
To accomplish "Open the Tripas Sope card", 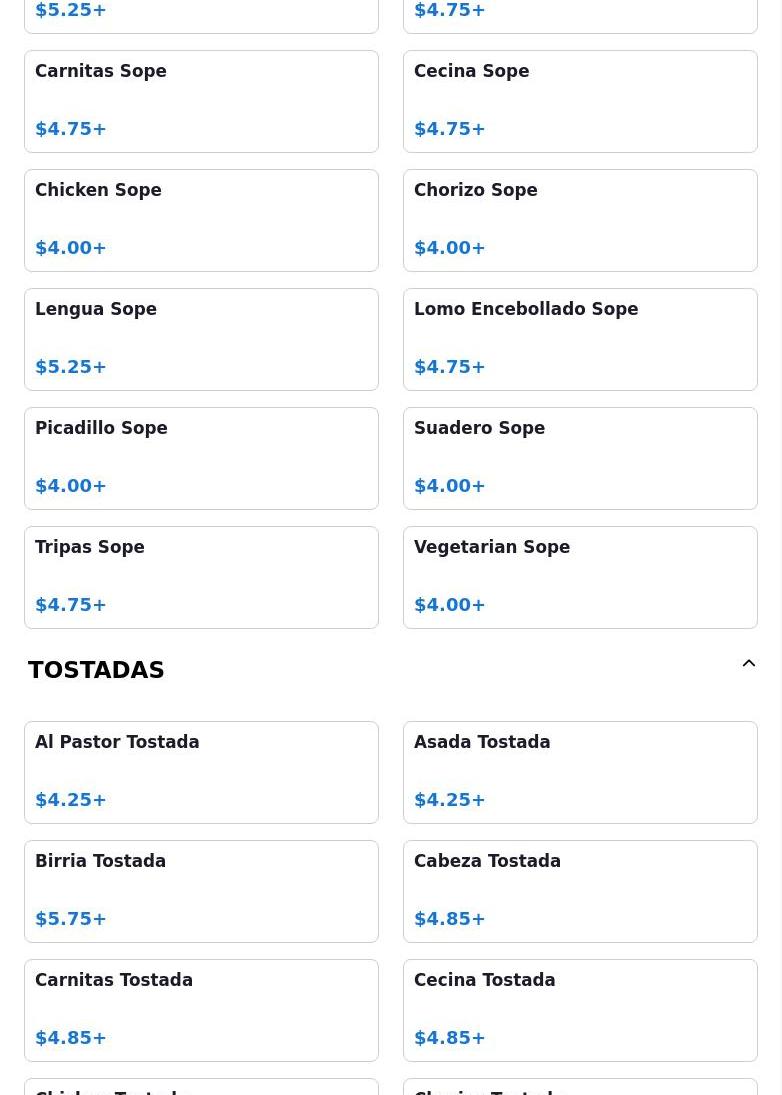I will coord(201,578).
